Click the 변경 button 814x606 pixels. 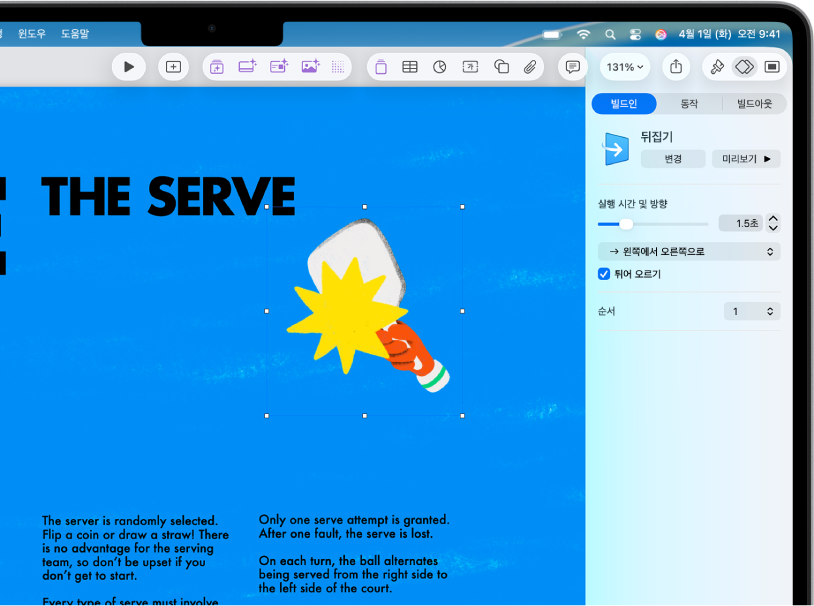click(x=673, y=159)
